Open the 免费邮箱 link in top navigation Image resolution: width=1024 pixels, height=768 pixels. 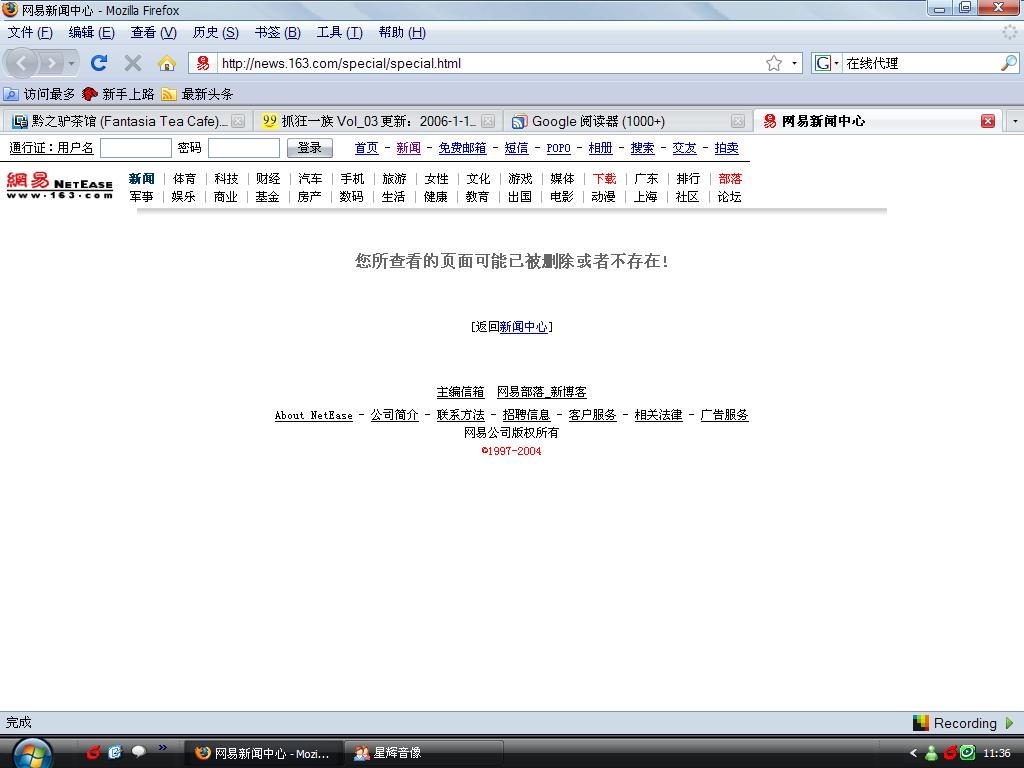click(x=462, y=148)
